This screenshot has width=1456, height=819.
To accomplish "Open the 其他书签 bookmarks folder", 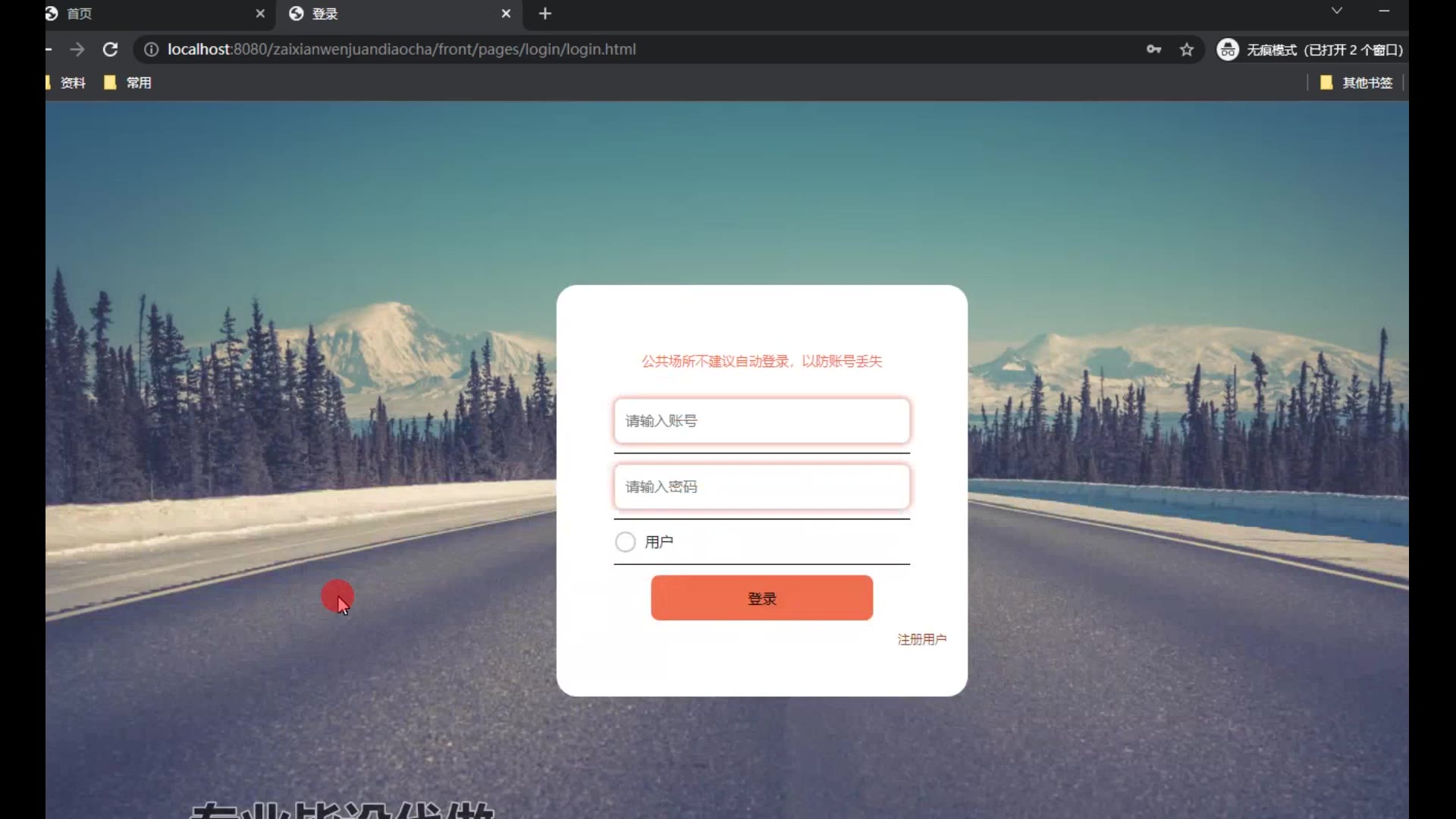I will tap(1357, 83).
